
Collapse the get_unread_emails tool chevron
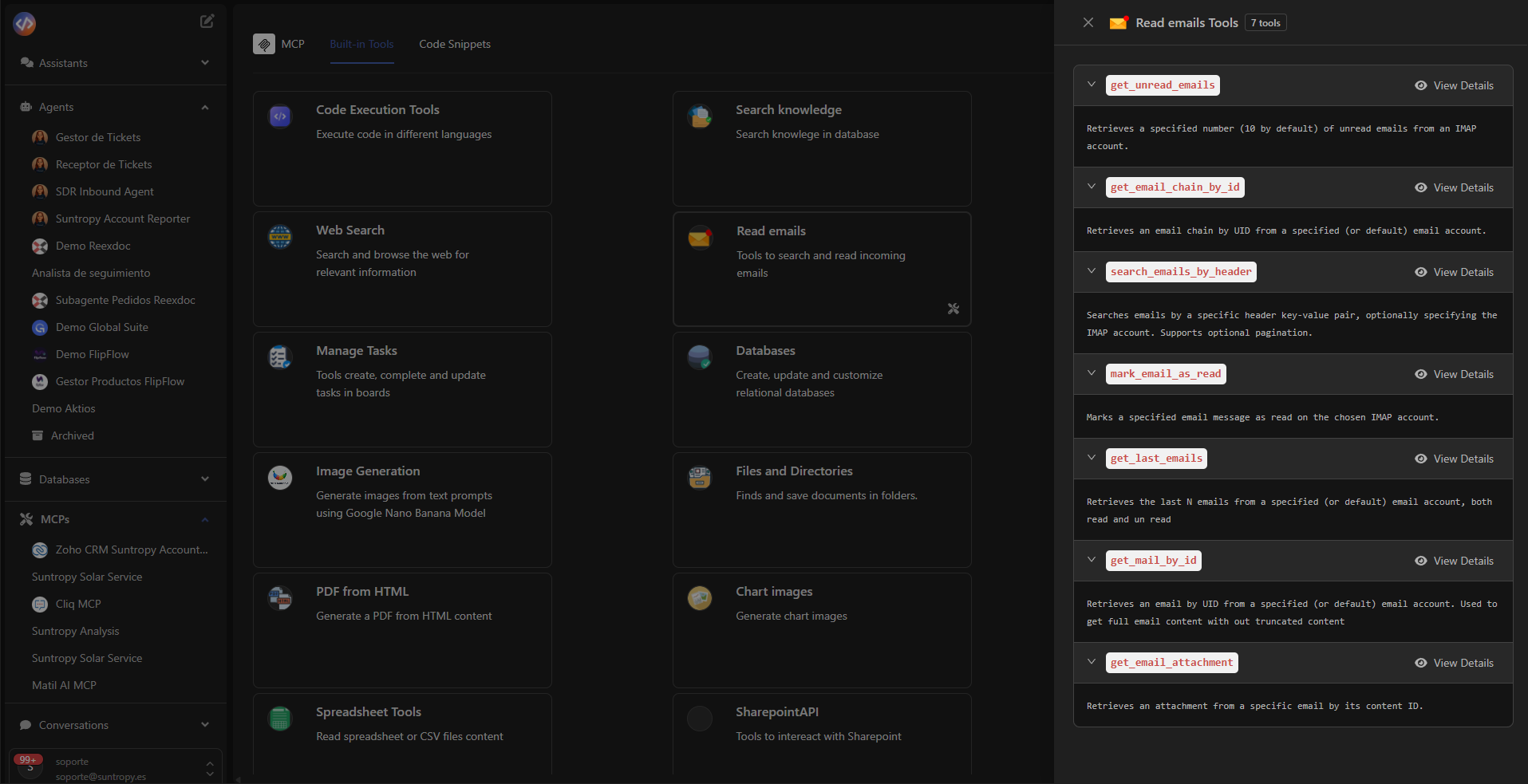coord(1092,85)
